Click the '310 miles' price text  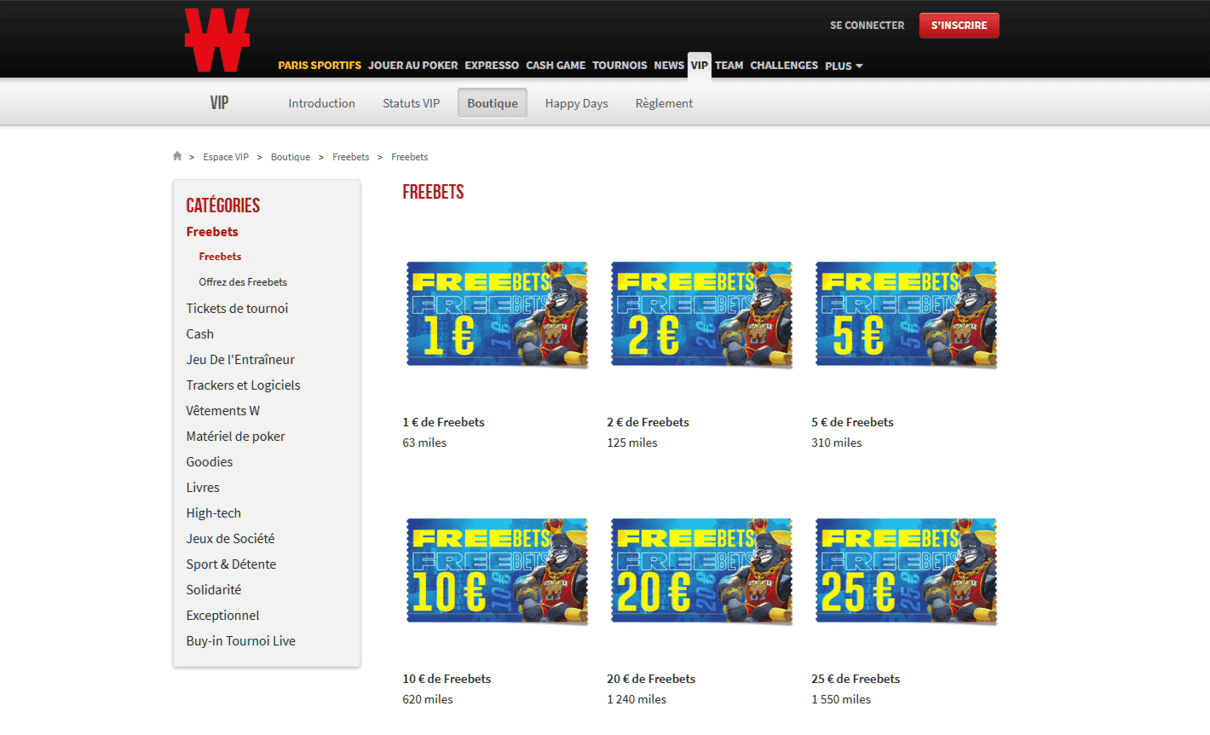(x=836, y=443)
